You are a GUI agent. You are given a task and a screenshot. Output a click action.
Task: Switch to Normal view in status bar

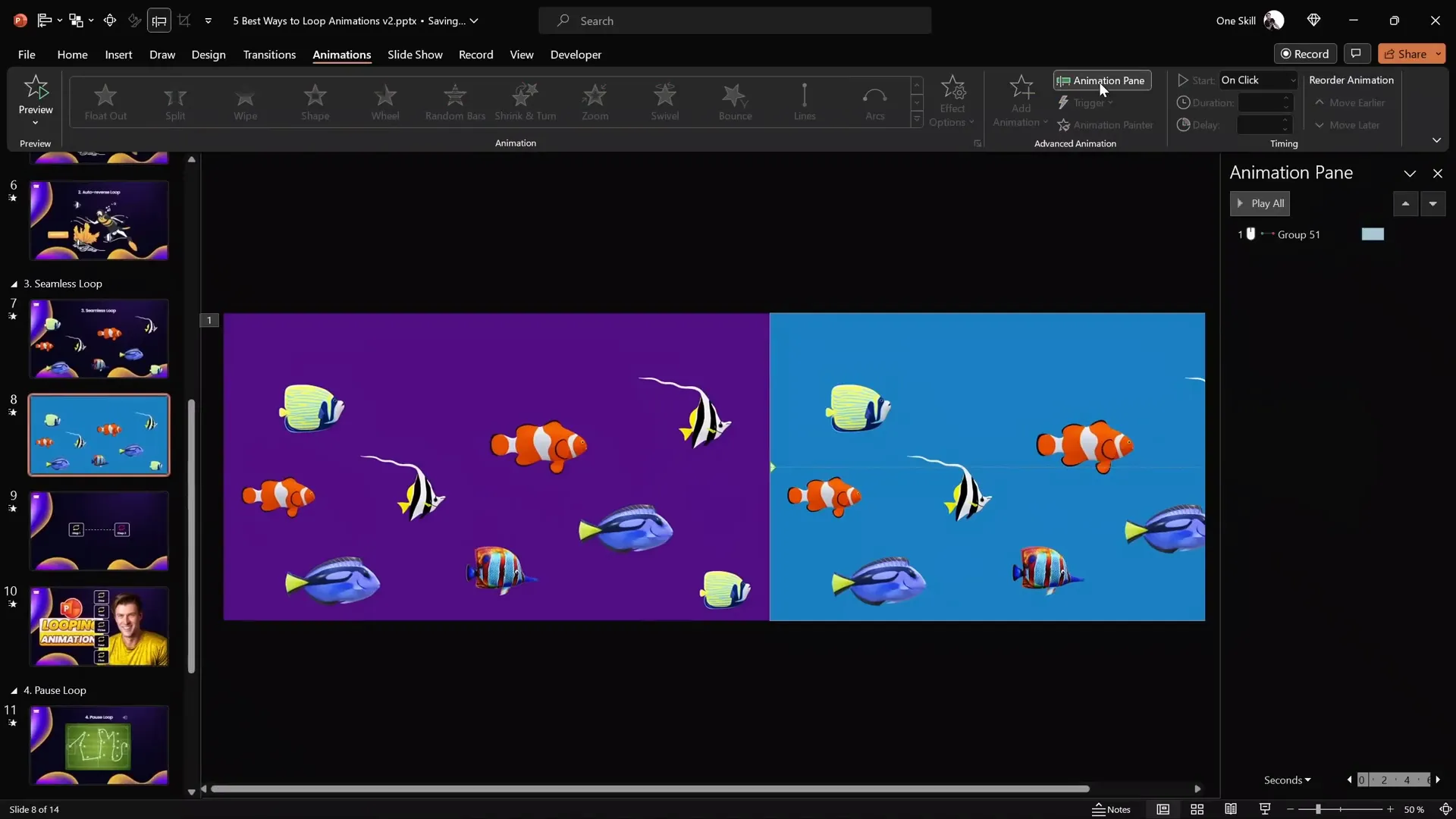[x=1163, y=809]
